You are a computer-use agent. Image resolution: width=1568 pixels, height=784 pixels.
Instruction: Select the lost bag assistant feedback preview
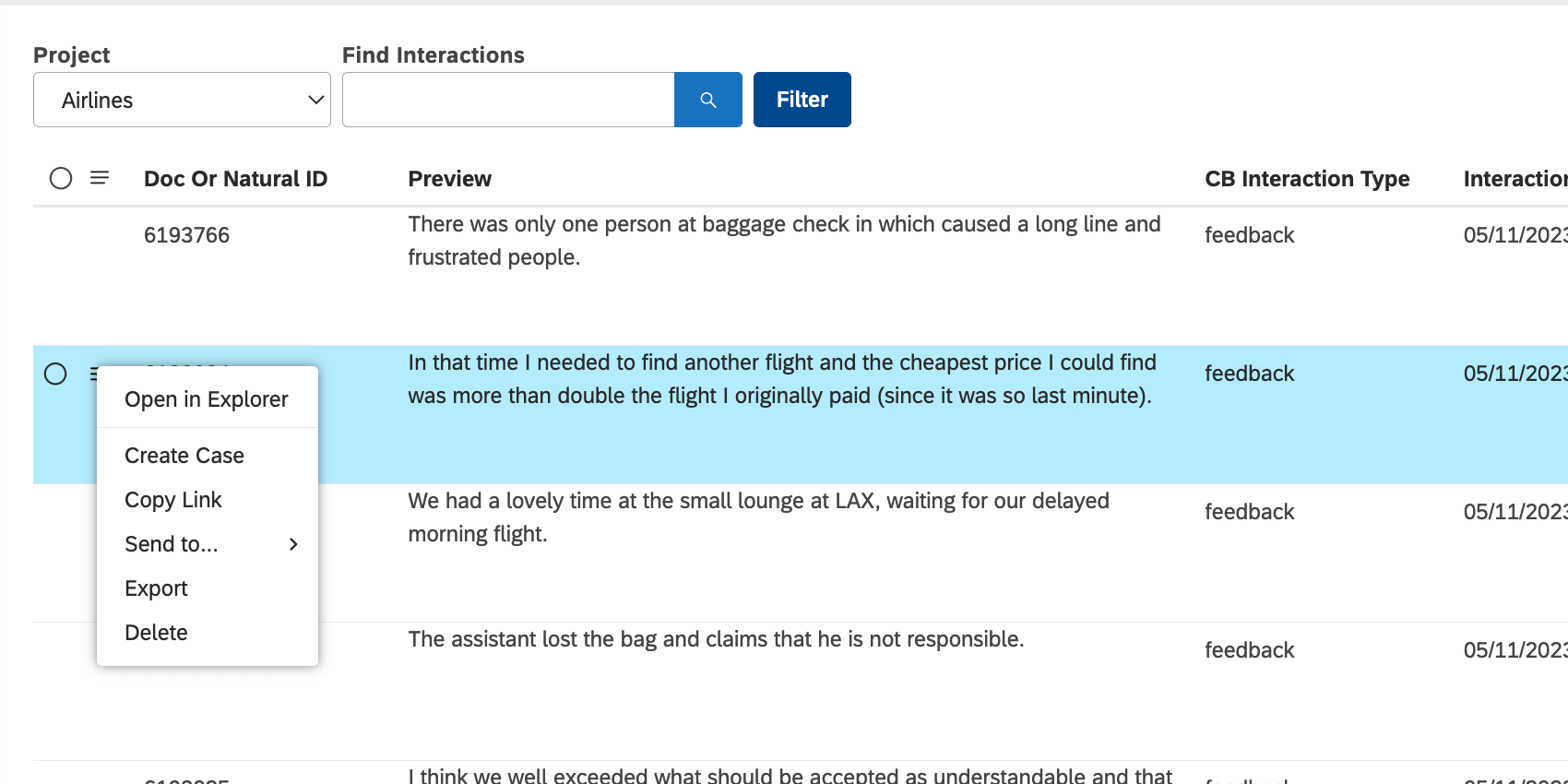tap(716, 639)
